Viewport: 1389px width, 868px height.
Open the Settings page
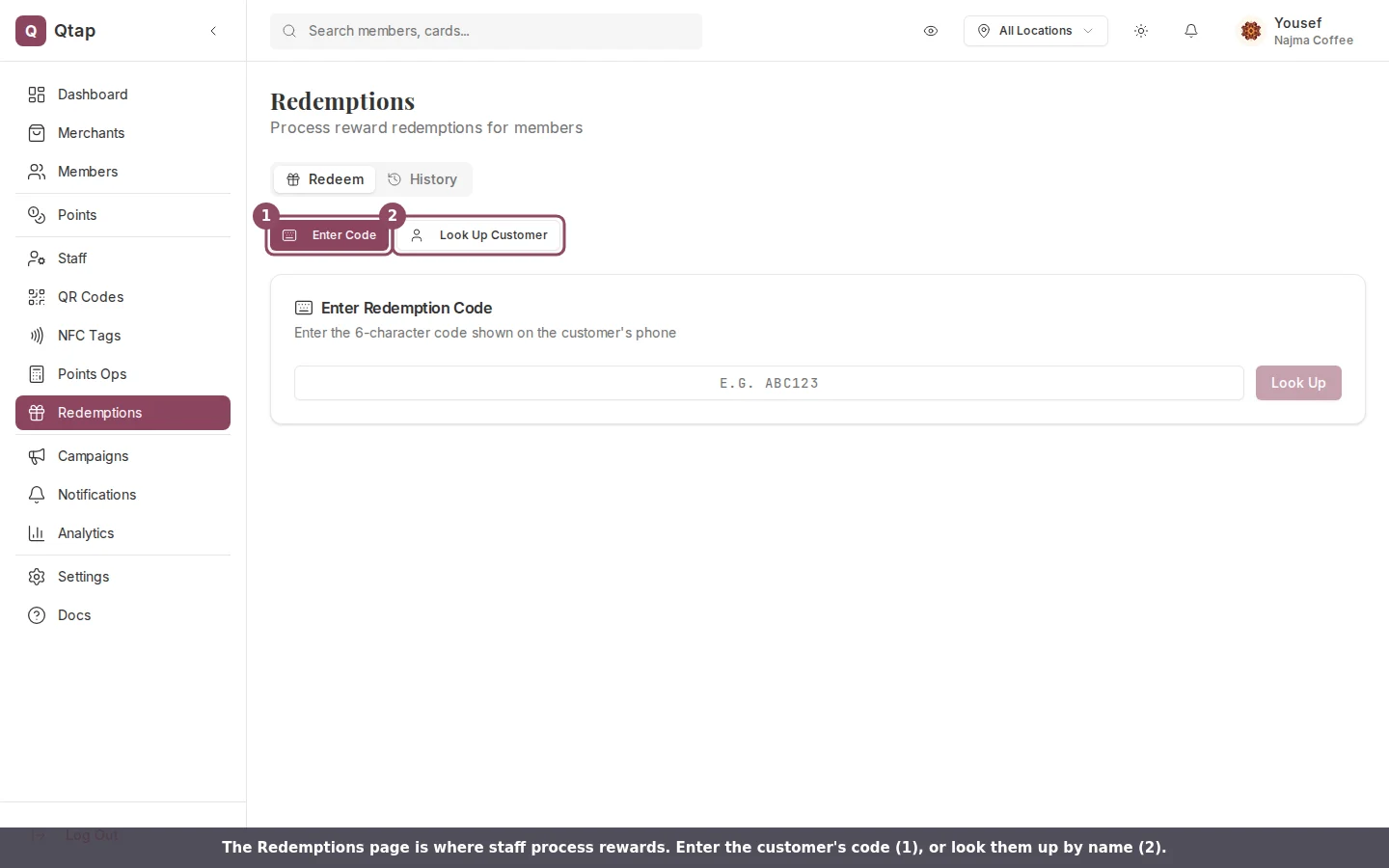[x=123, y=577]
